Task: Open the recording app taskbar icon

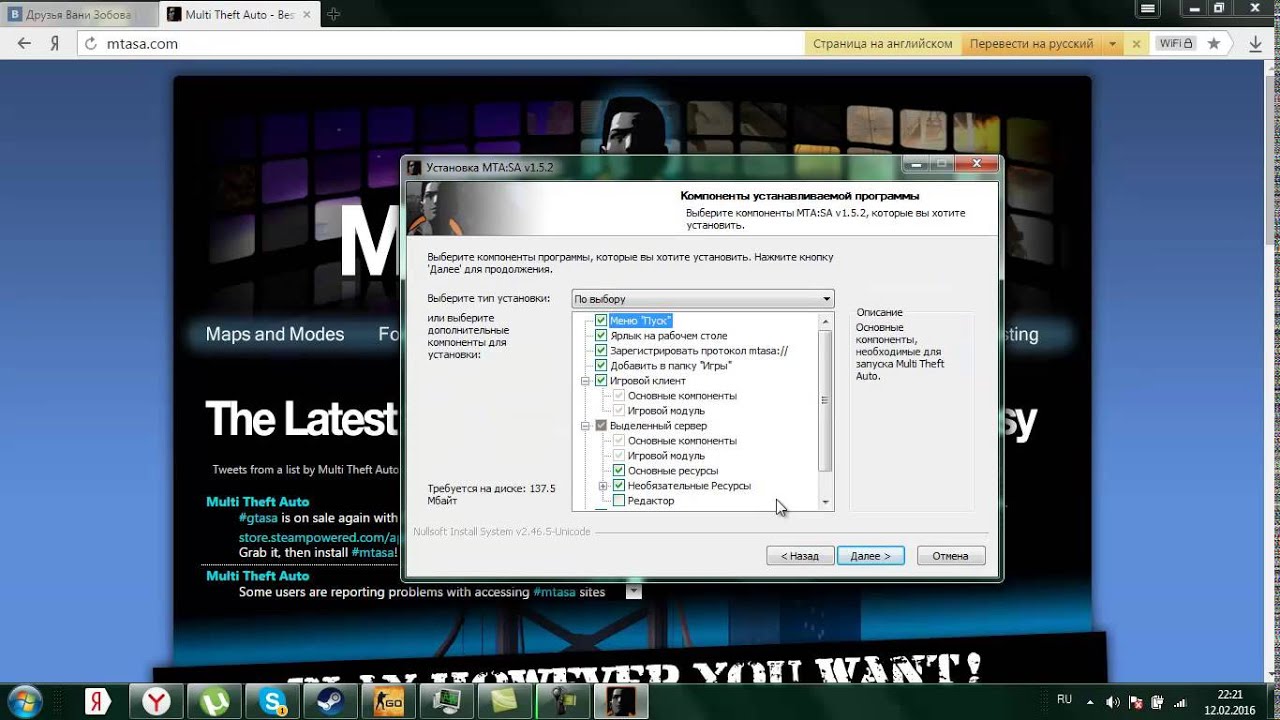Action: (562, 701)
